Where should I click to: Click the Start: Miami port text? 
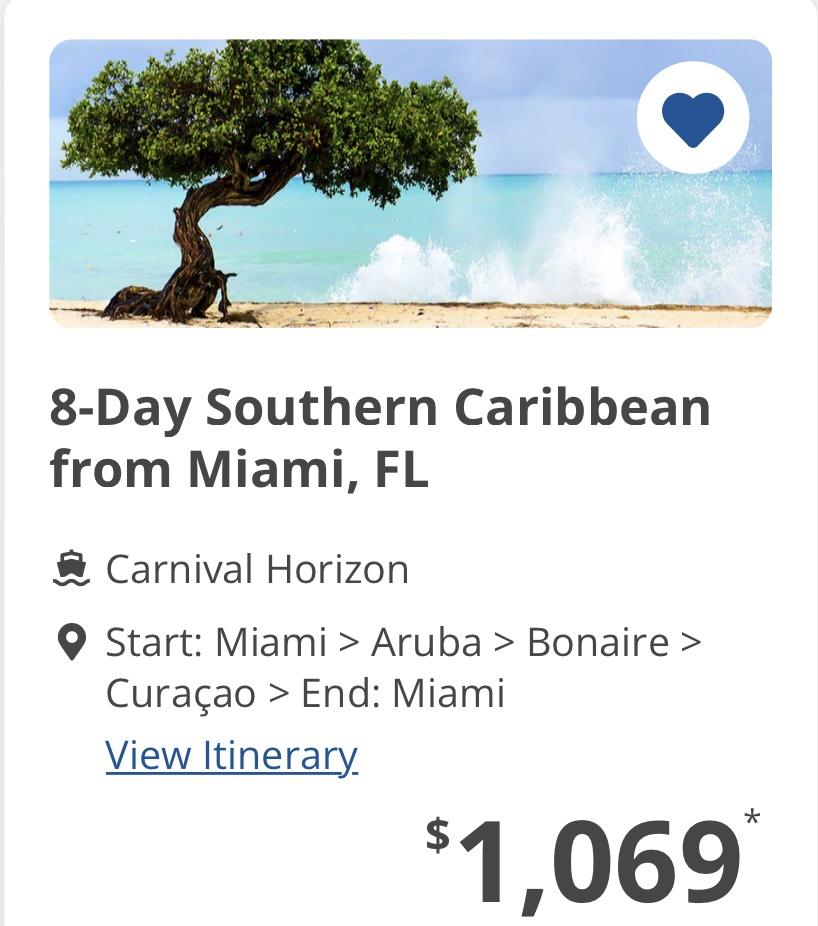point(216,642)
